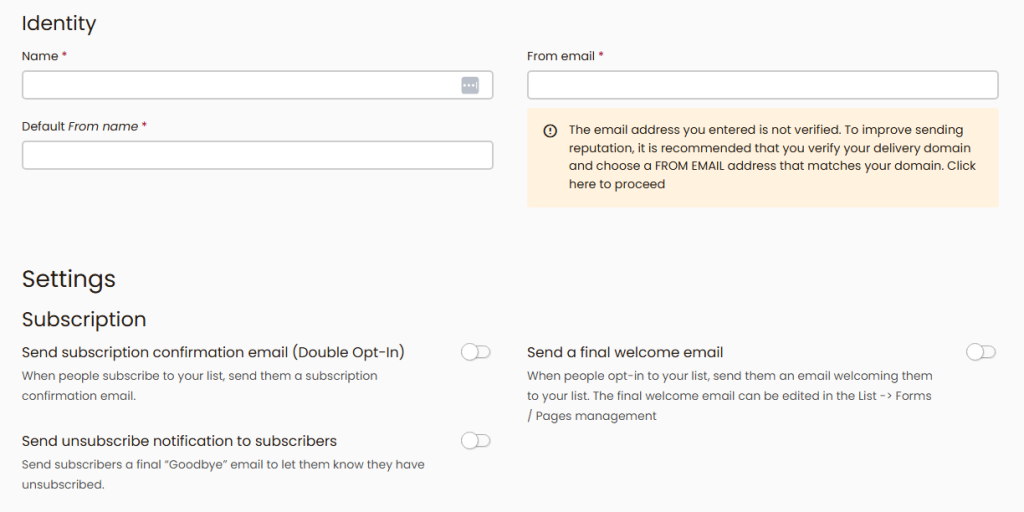
Task: Click the 'Default From name' label
Action: pos(80,127)
